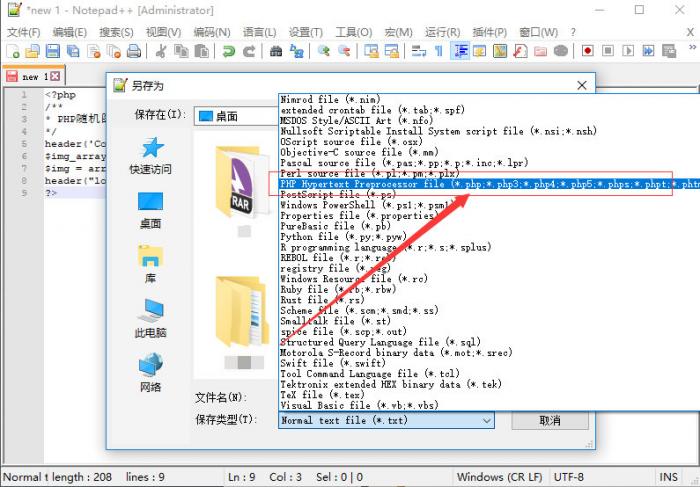Open the 文件(F) menu
Viewport: 700px width, 487px height.
coord(24,32)
